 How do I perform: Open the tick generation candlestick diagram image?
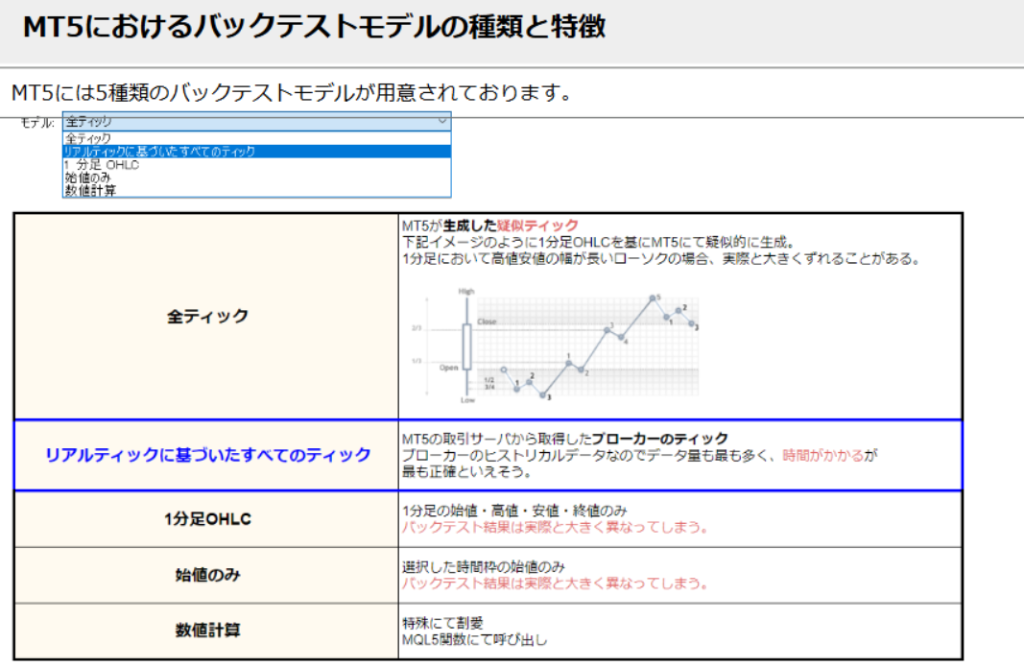(555, 345)
